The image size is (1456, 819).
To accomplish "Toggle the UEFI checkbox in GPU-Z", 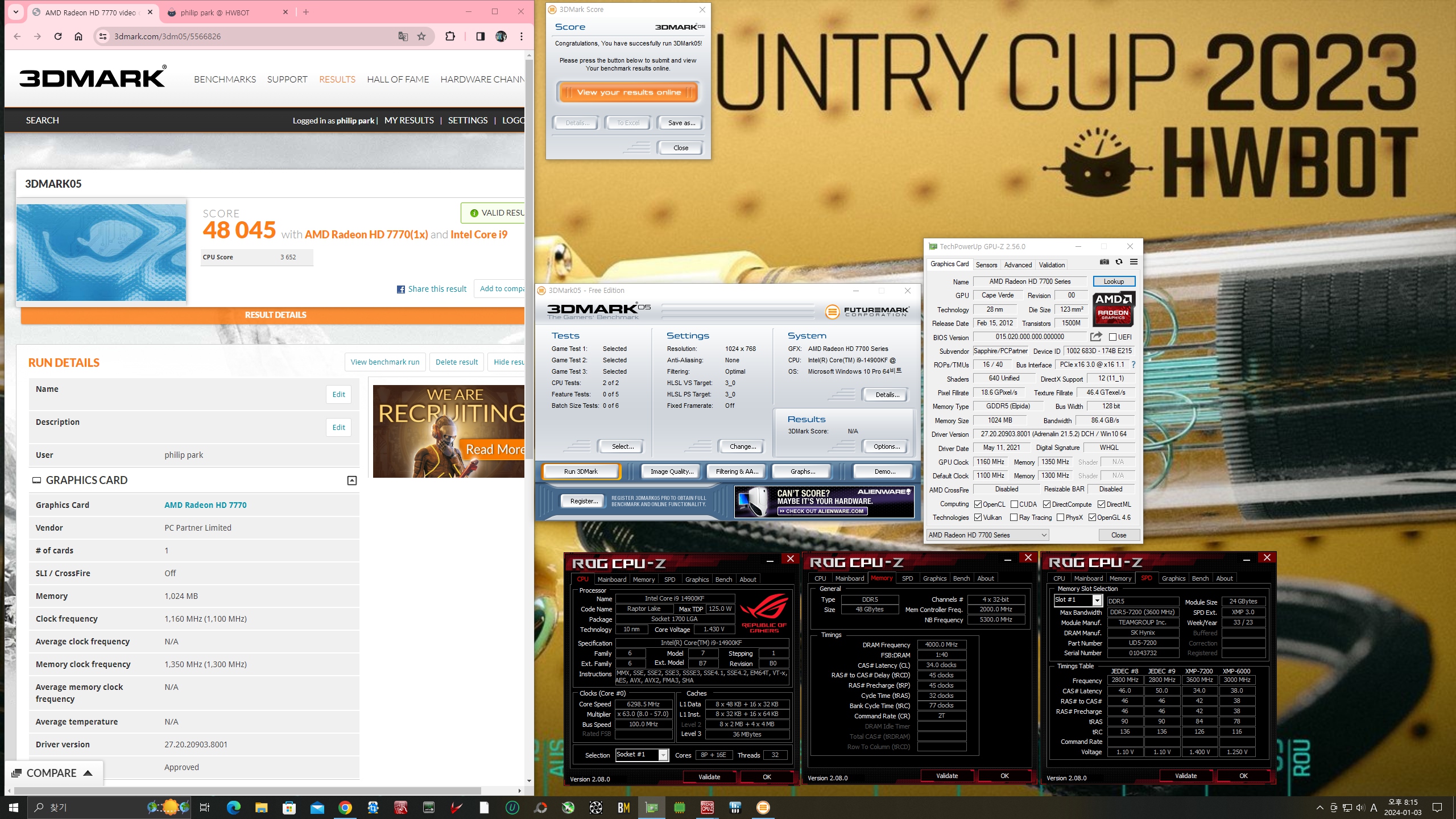I will click(x=1112, y=337).
